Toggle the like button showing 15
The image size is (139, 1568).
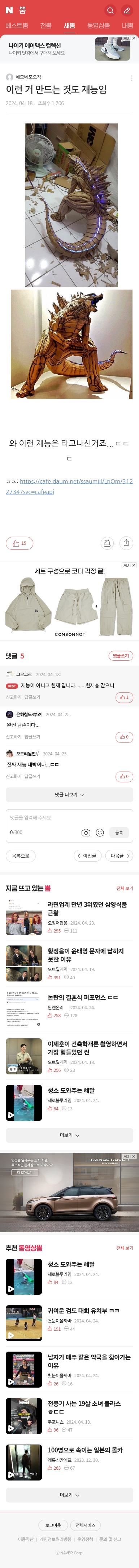19,543
